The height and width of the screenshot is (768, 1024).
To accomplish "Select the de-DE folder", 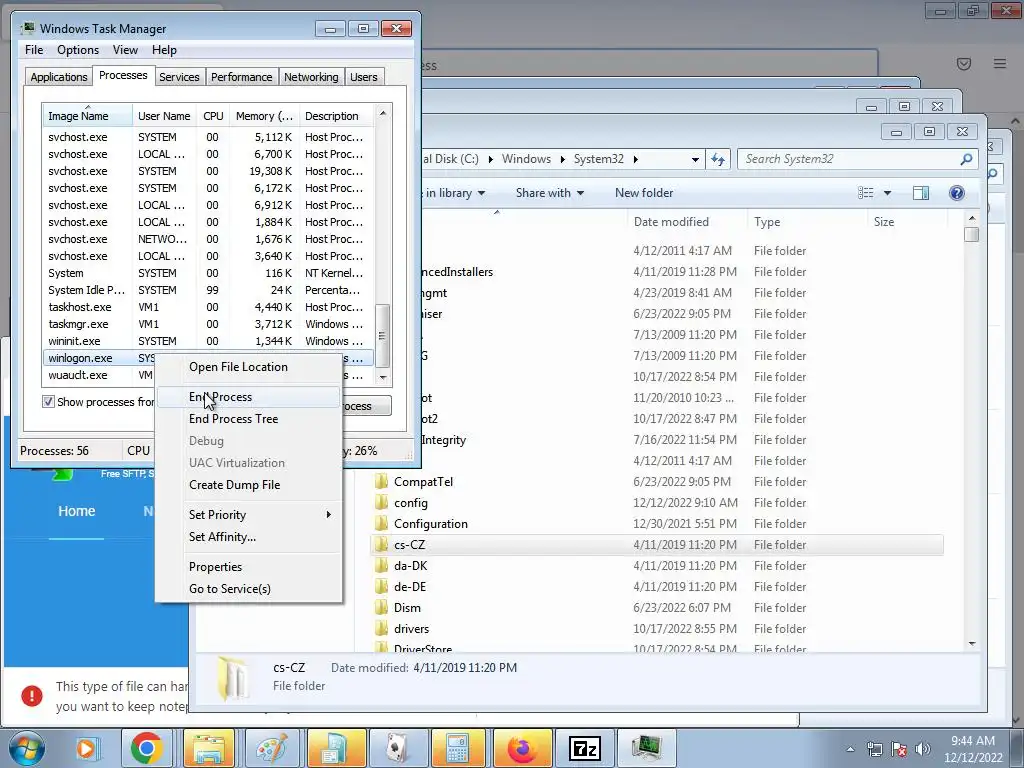I will tap(409, 586).
